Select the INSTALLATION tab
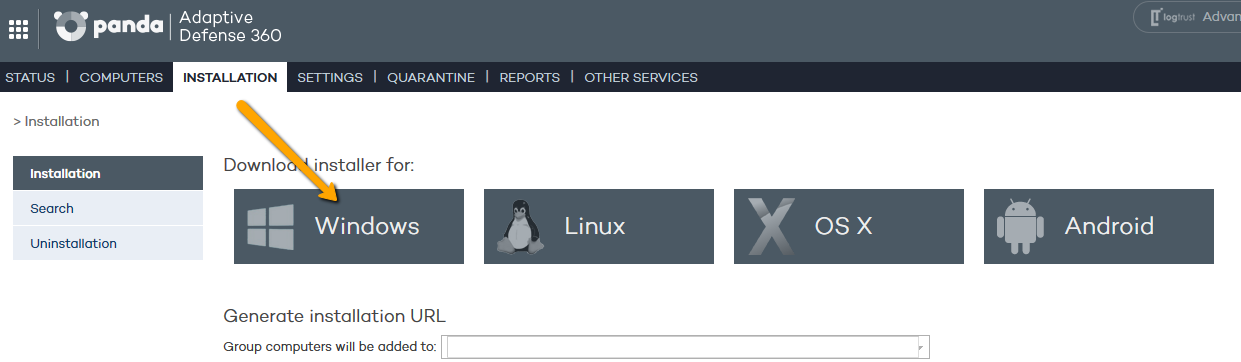The height and width of the screenshot is (362, 1241). click(x=230, y=77)
